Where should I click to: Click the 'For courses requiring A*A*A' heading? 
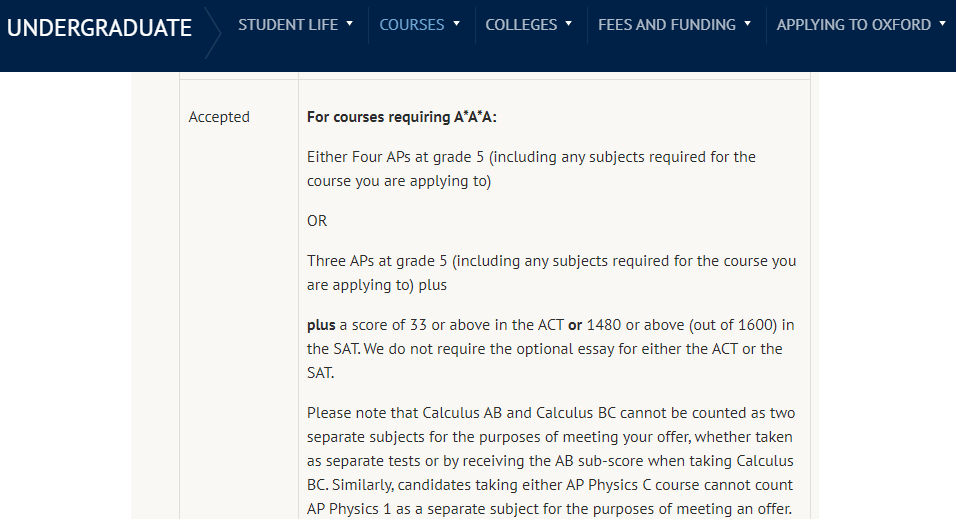pos(402,116)
